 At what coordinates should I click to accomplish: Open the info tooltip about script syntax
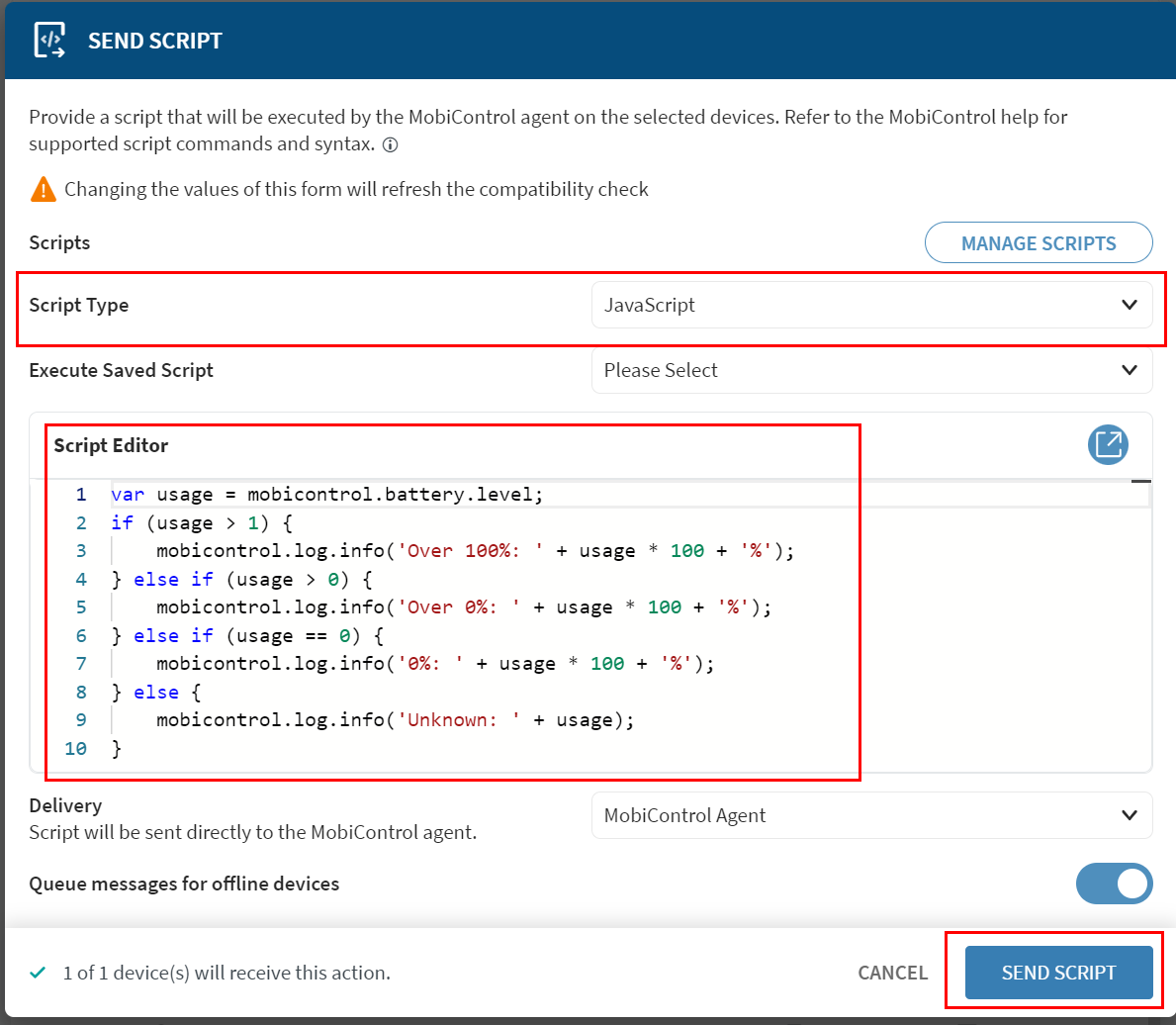pos(390,144)
